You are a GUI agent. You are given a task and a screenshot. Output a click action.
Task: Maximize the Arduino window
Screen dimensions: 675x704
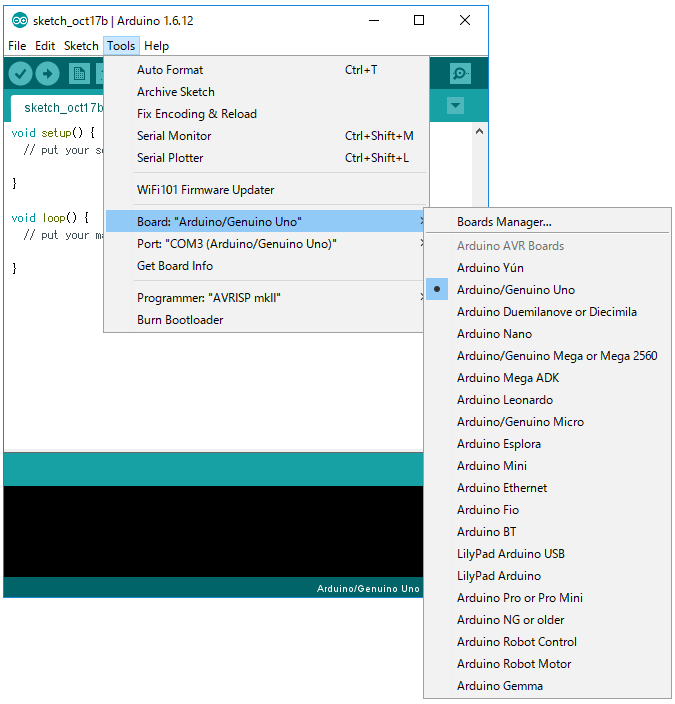tap(419, 21)
